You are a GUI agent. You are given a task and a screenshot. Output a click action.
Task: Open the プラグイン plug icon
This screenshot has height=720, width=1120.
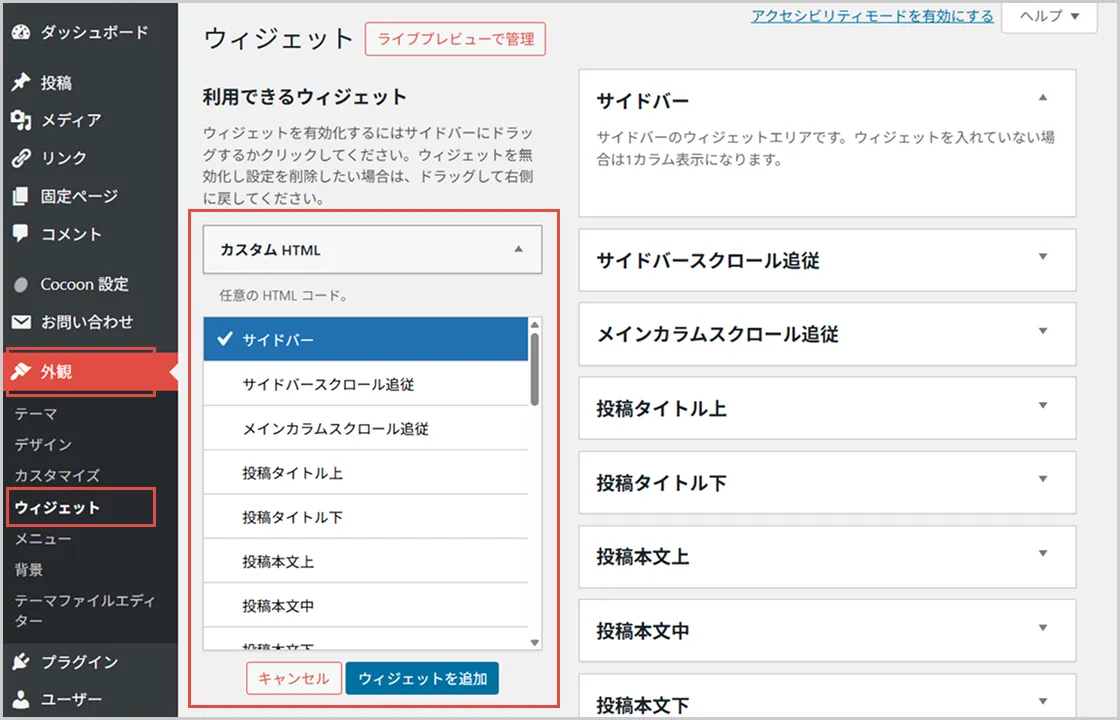22,662
